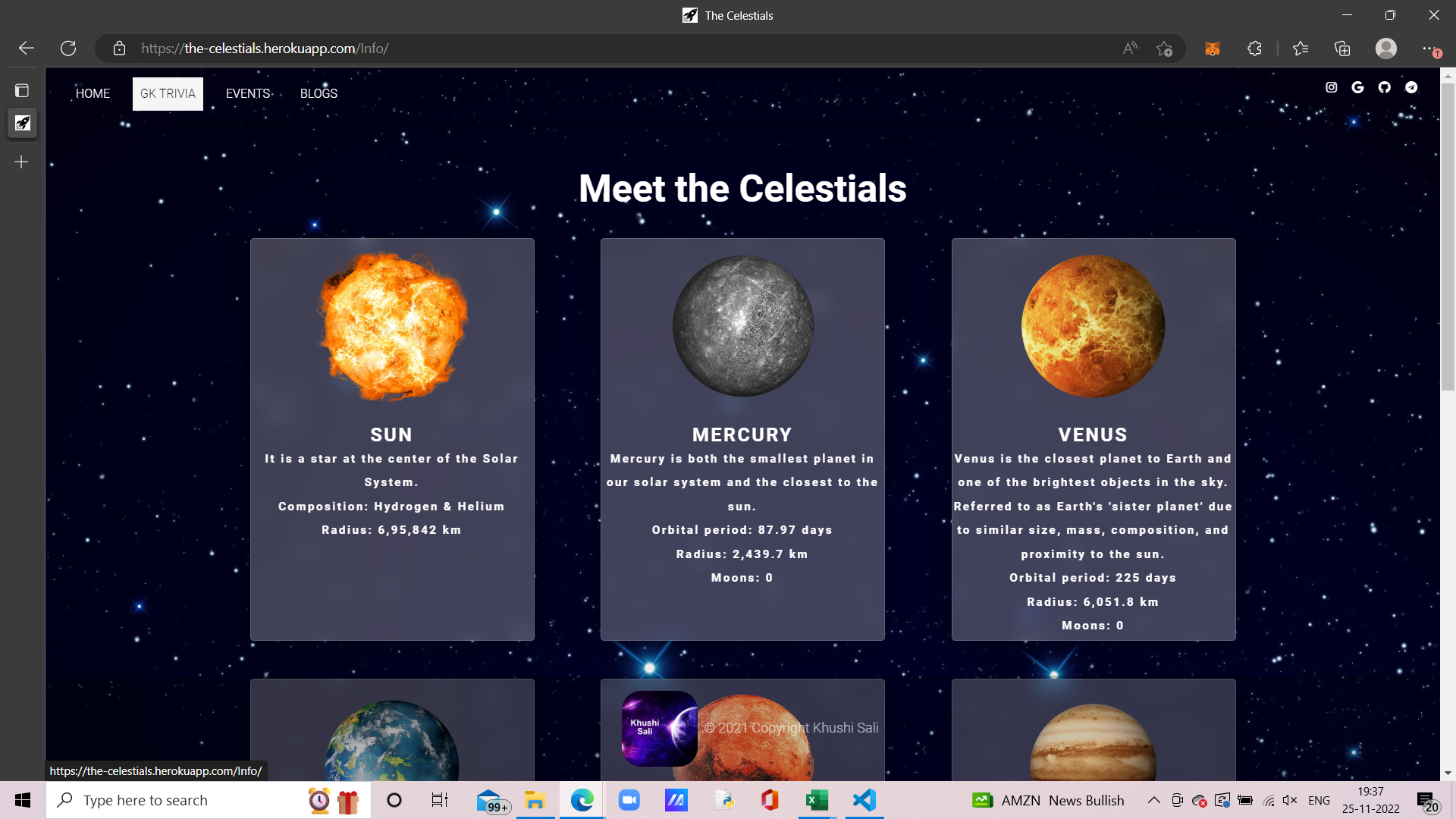The image size is (1456, 819).
Task: Open the Favorites list icon
Action: 1301,49
